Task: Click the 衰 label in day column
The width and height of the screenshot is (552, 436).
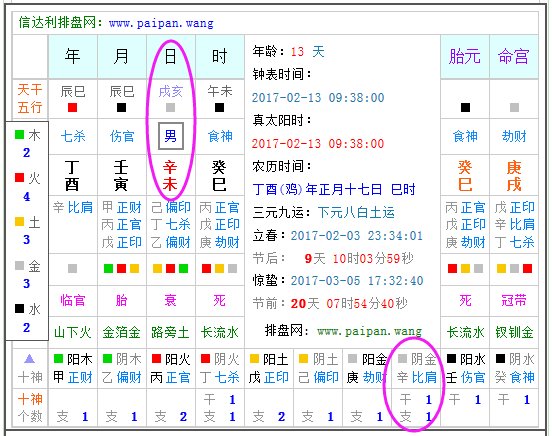Action: click(x=170, y=300)
